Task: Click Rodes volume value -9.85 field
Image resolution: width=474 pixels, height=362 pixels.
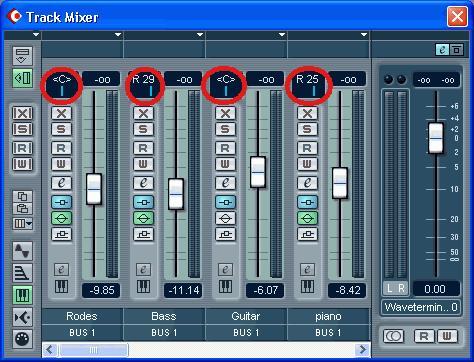Action: (101, 290)
